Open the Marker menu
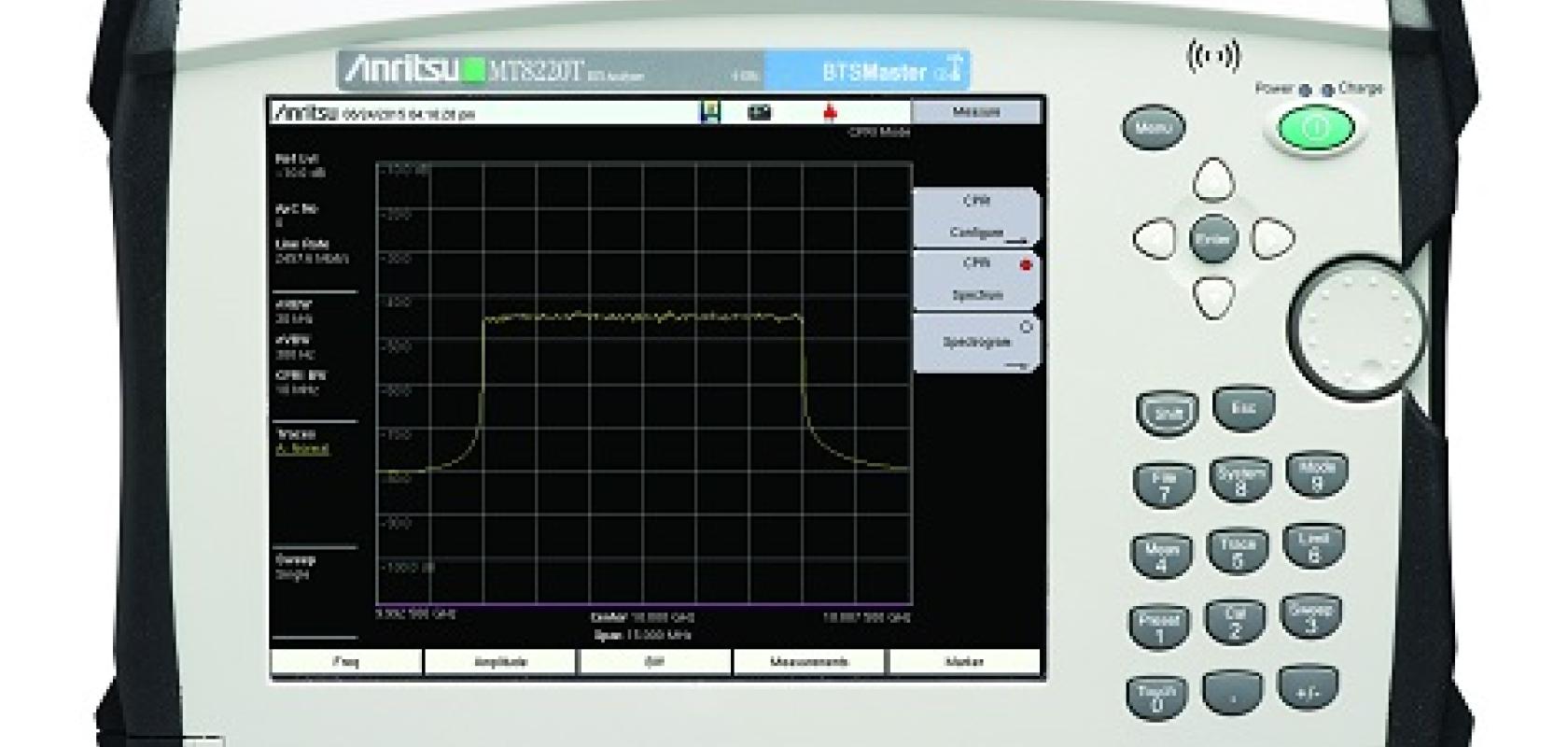Screen dimensions: 1568x747 (x=964, y=662)
